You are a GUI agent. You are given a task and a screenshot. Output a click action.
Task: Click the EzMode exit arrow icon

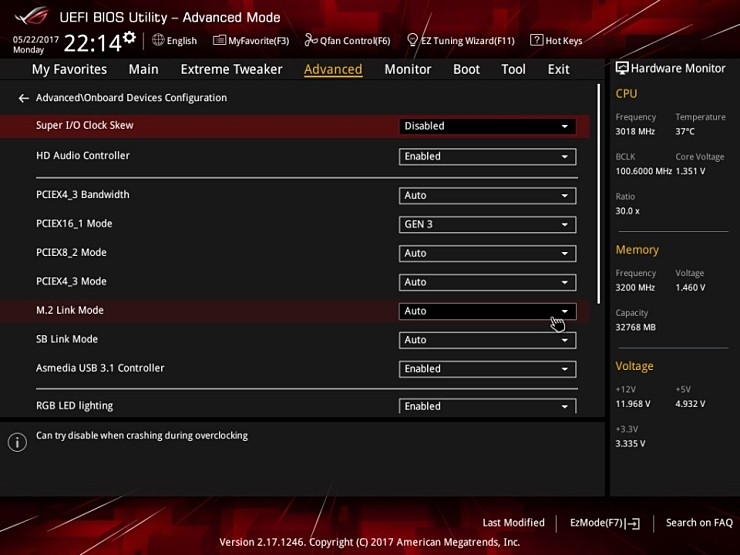click(634, 523)
